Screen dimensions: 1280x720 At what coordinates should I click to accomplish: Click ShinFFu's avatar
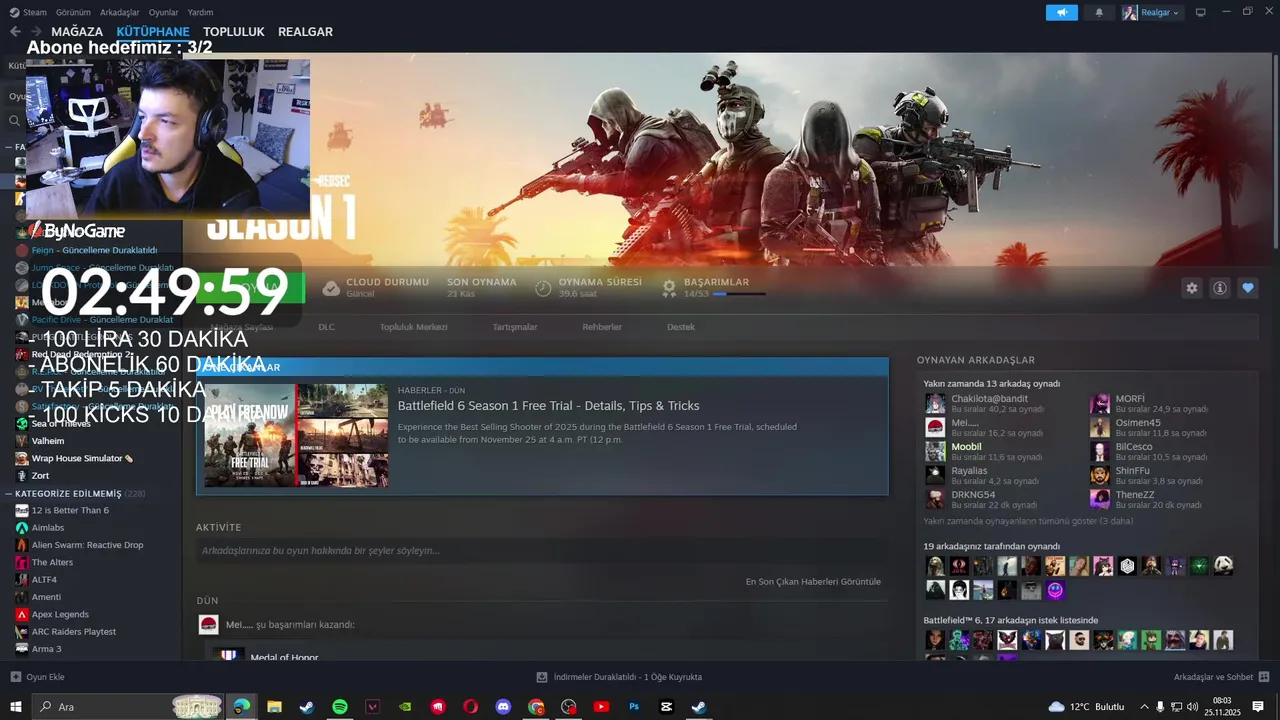coord(1100,475)
